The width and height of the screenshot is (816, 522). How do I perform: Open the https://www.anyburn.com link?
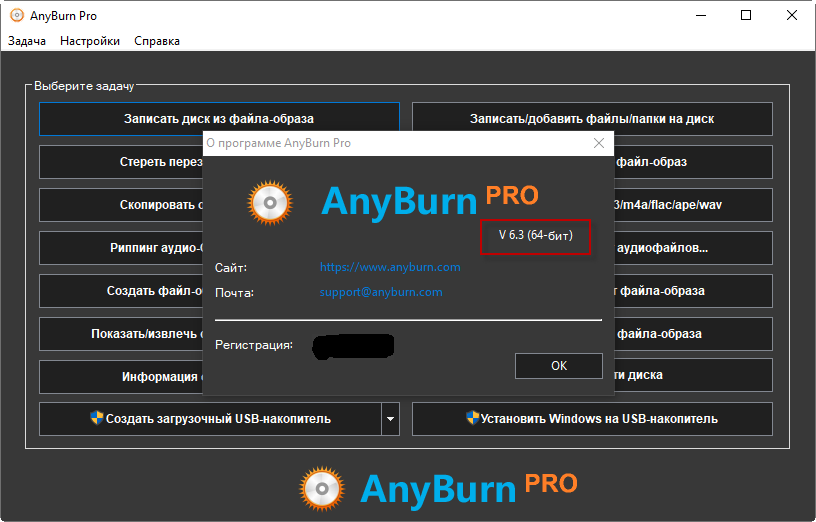(390, 267)
